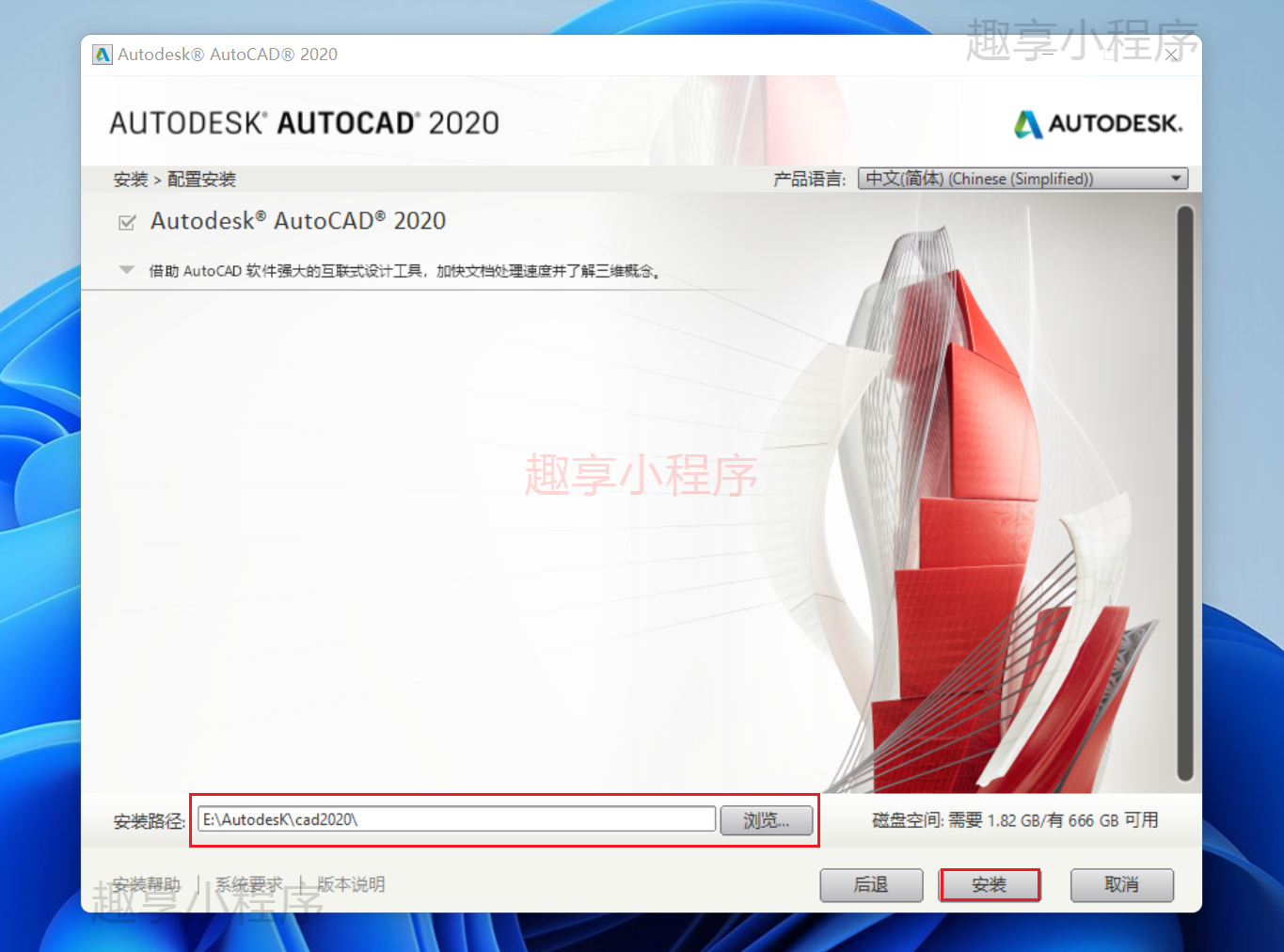
Task: Click the 安装 install button
Action: coord(990,885)
